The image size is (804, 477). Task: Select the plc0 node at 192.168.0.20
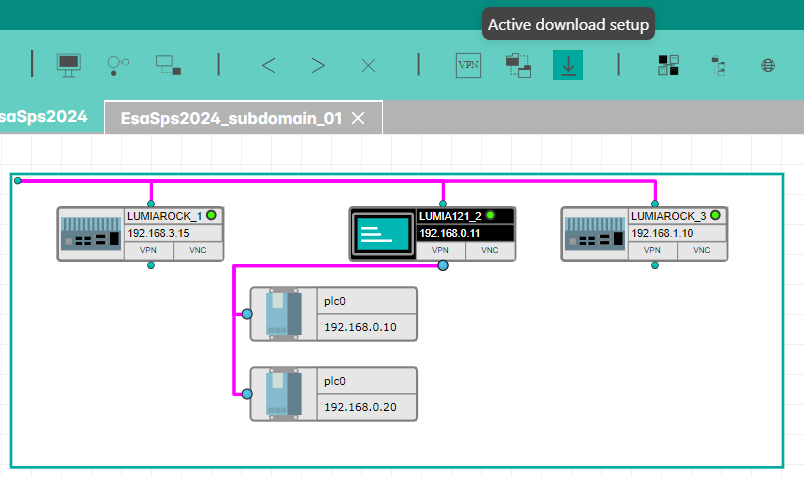click(x=333, y=394)
